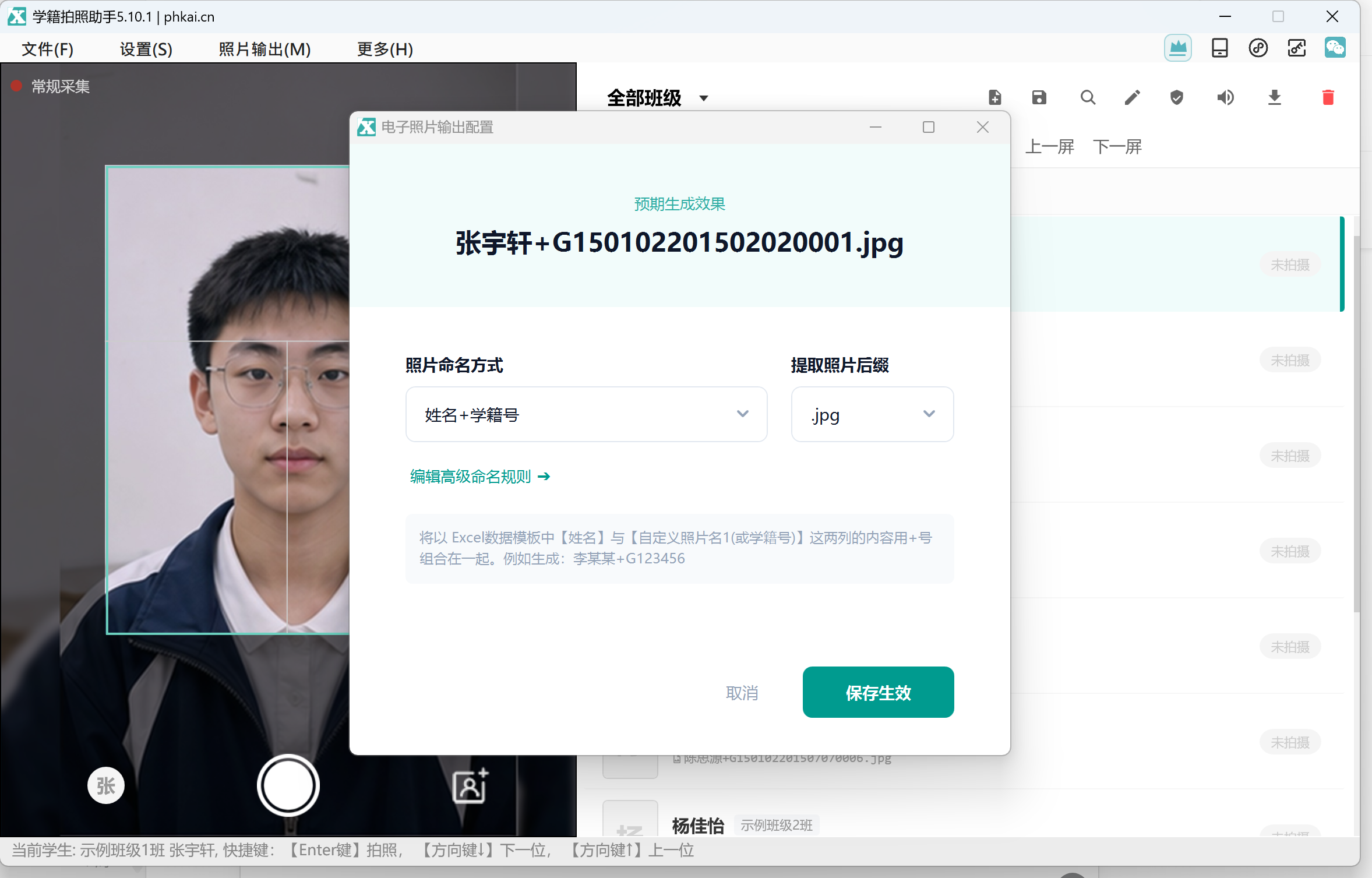1372x878 pixels.
Task: Minimize the 电子照片输出配置 dialog
Action: (875, 127)
